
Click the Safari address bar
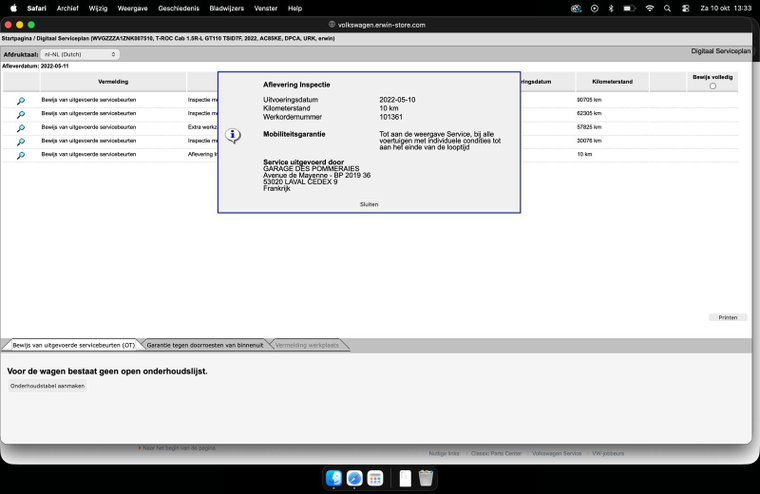[x=377, y=25]
